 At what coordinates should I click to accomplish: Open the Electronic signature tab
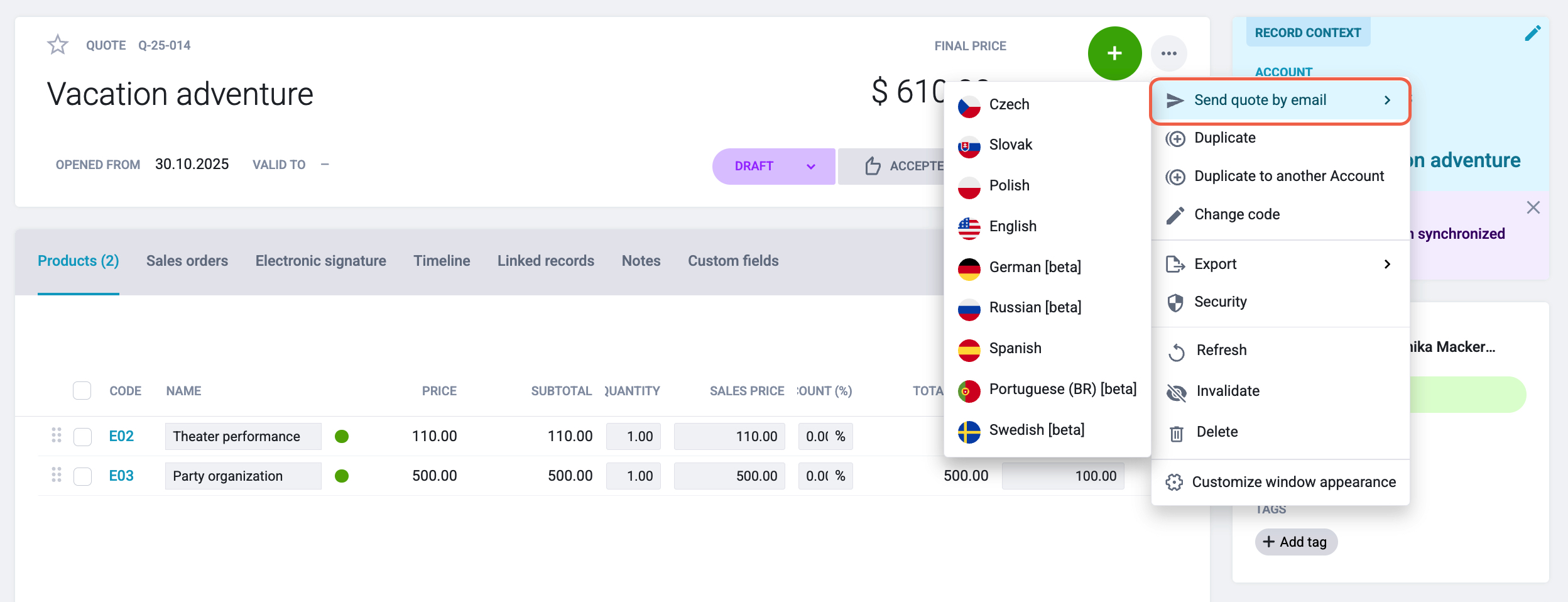click(320, 261)
